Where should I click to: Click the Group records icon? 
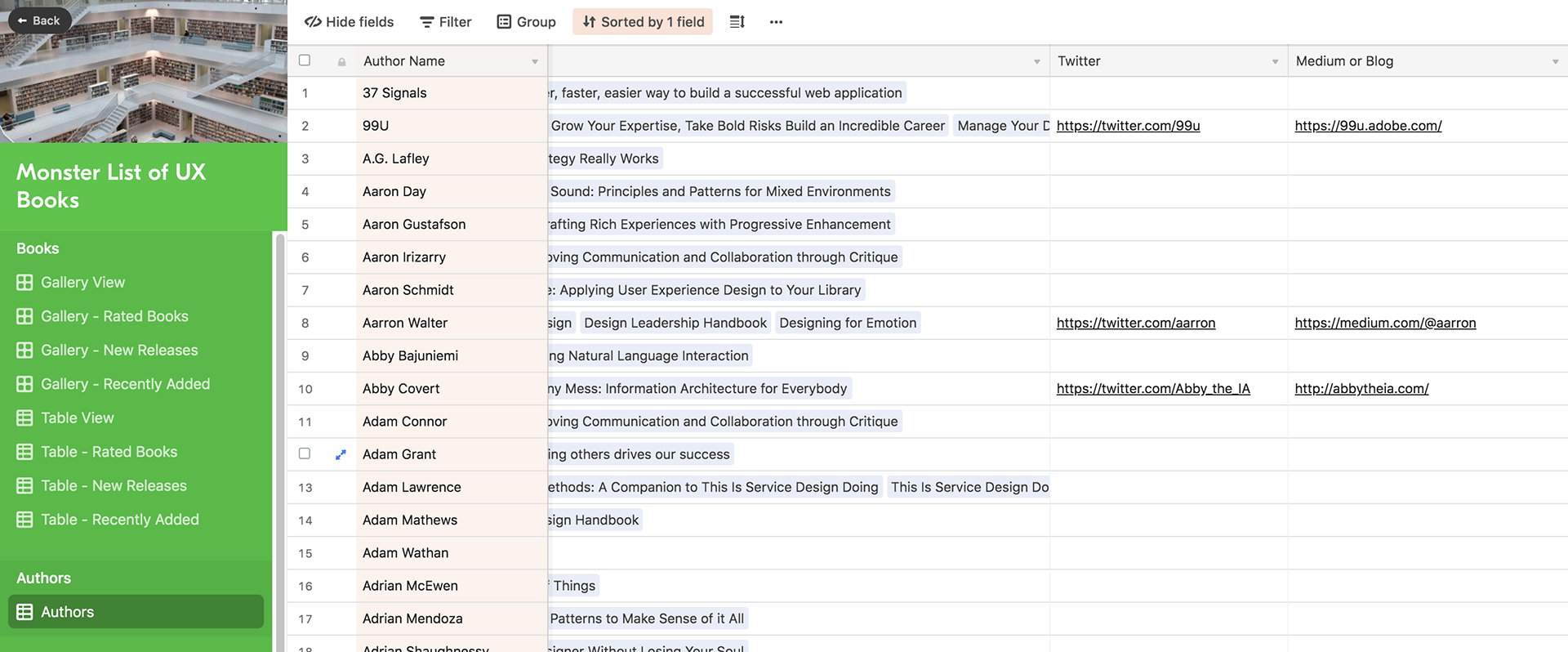tap(504, 22)
